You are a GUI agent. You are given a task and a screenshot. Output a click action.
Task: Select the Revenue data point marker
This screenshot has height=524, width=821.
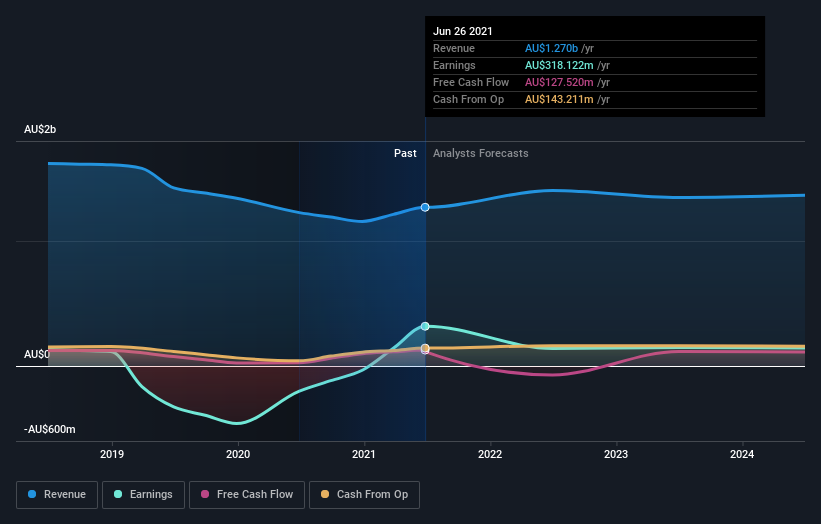click(425, 207)
